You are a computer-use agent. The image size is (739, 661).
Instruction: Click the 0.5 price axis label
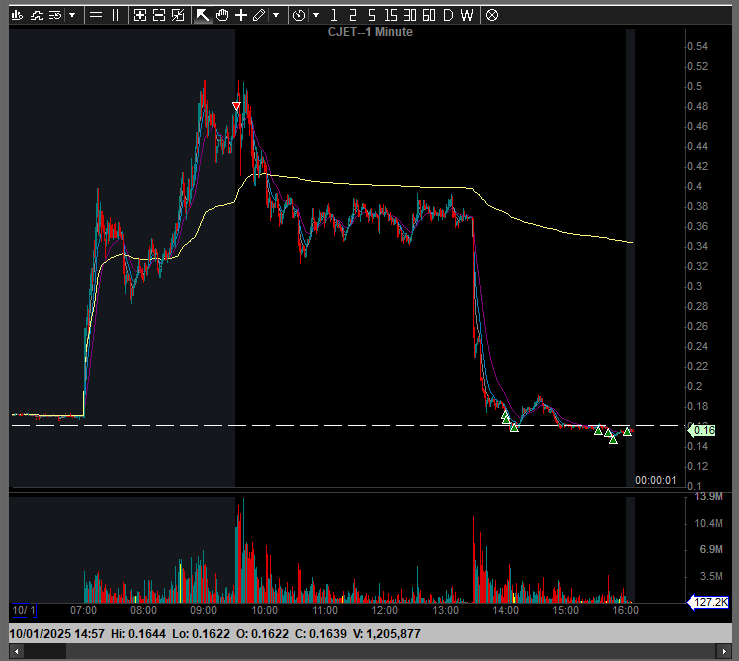pos(695,86)
